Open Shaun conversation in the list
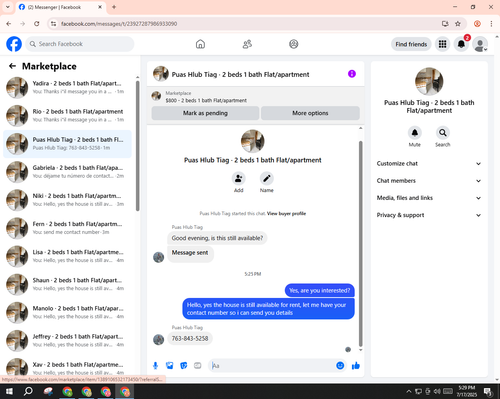500x399 pixels. coord(67,284)
